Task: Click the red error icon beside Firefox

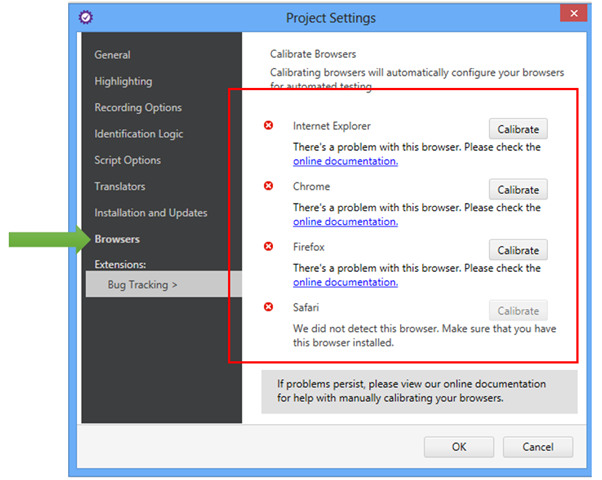Action: (x=268, y=246)
